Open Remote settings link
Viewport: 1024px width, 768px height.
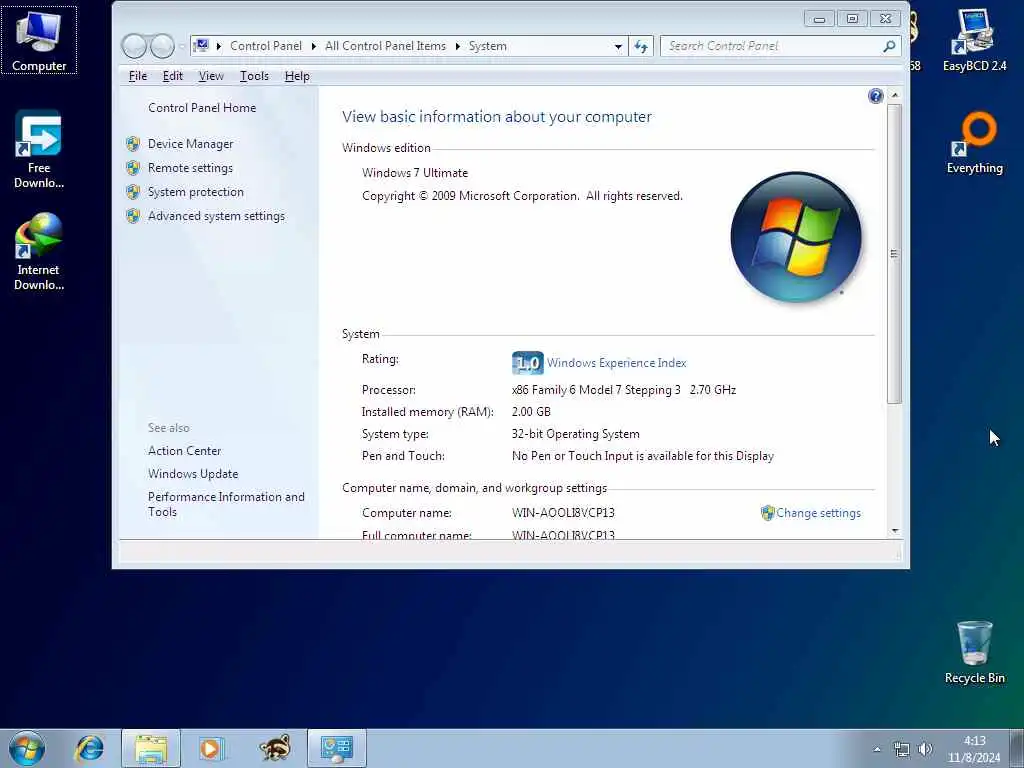pos(190,168)
